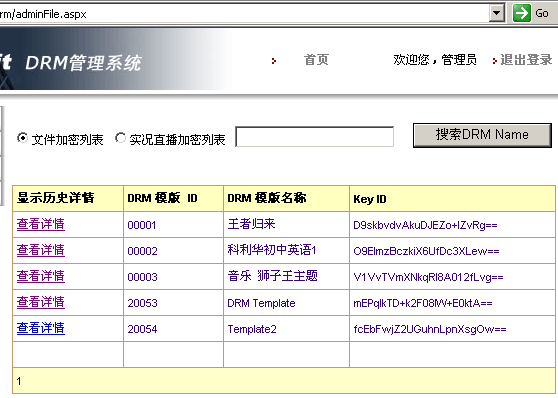Click page number 1 in table footer
This screenshot has width=558, height=398.
pos(19,381)
